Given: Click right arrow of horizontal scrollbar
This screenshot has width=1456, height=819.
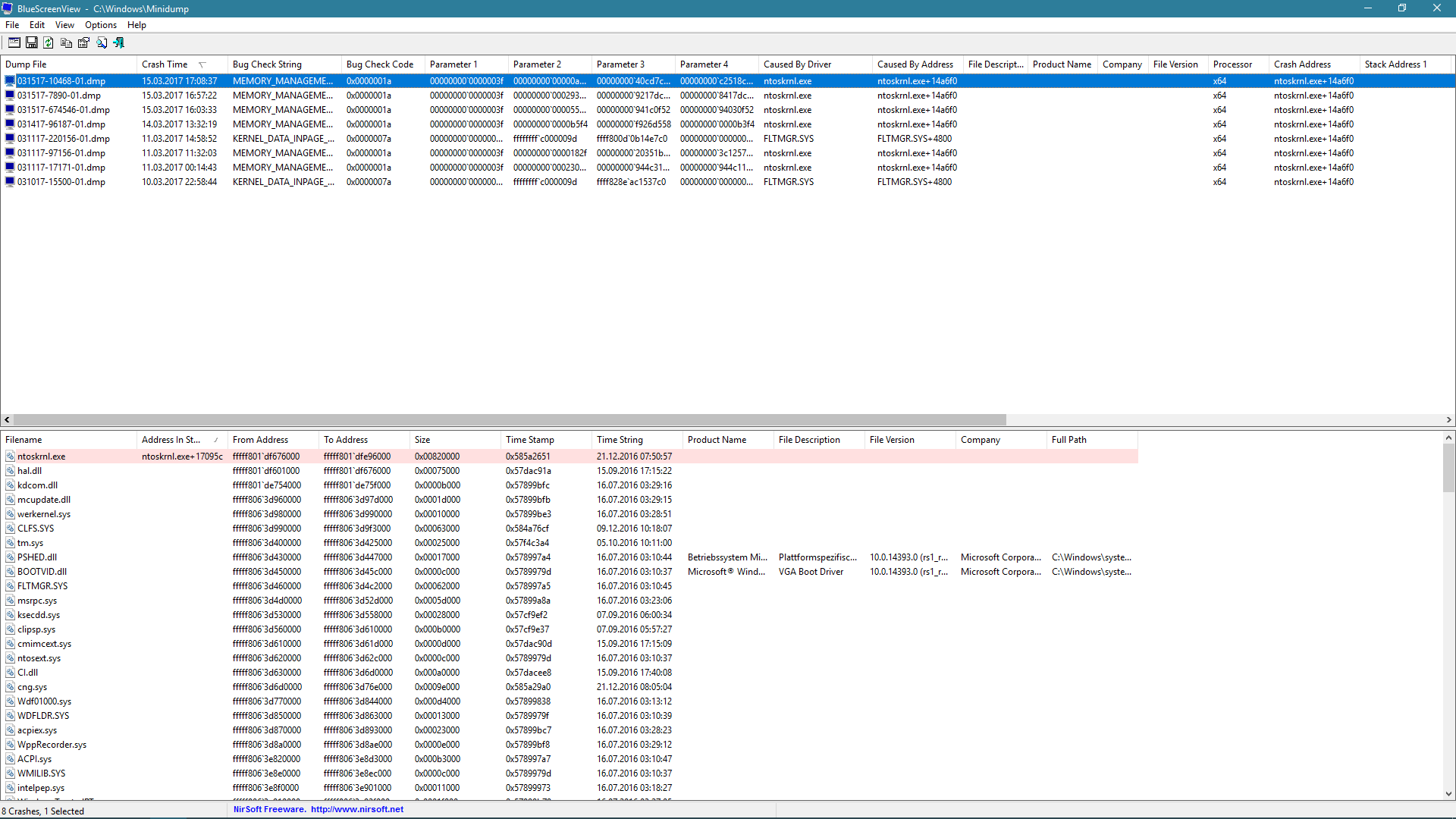Looking at the screenshot, I should 1448,420.
